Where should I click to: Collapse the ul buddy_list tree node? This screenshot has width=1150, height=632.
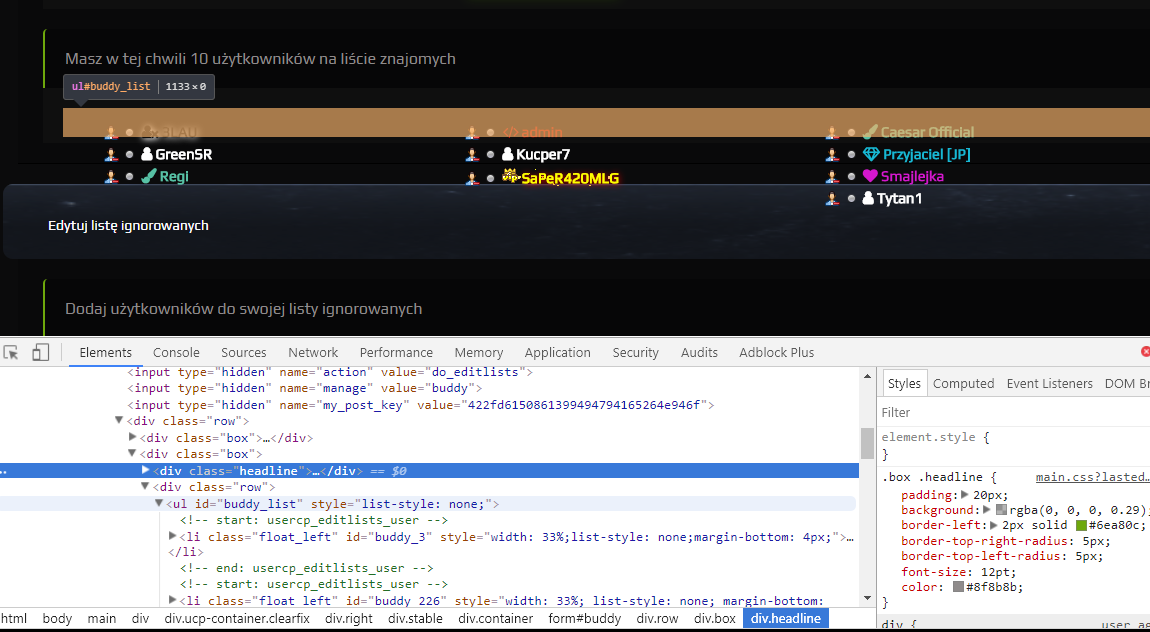[158, 504]
